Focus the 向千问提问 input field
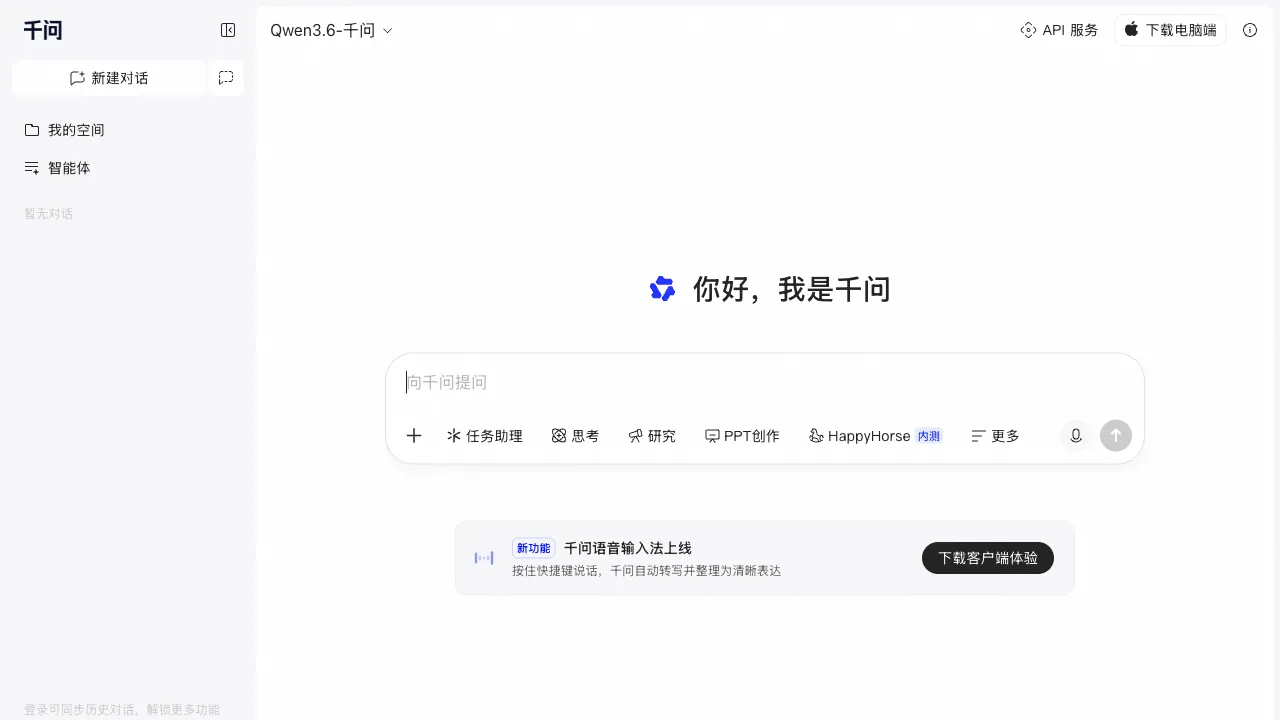The height and width of the screenshot is (720, 1280). pyautogui.click(x=765, y=382)
